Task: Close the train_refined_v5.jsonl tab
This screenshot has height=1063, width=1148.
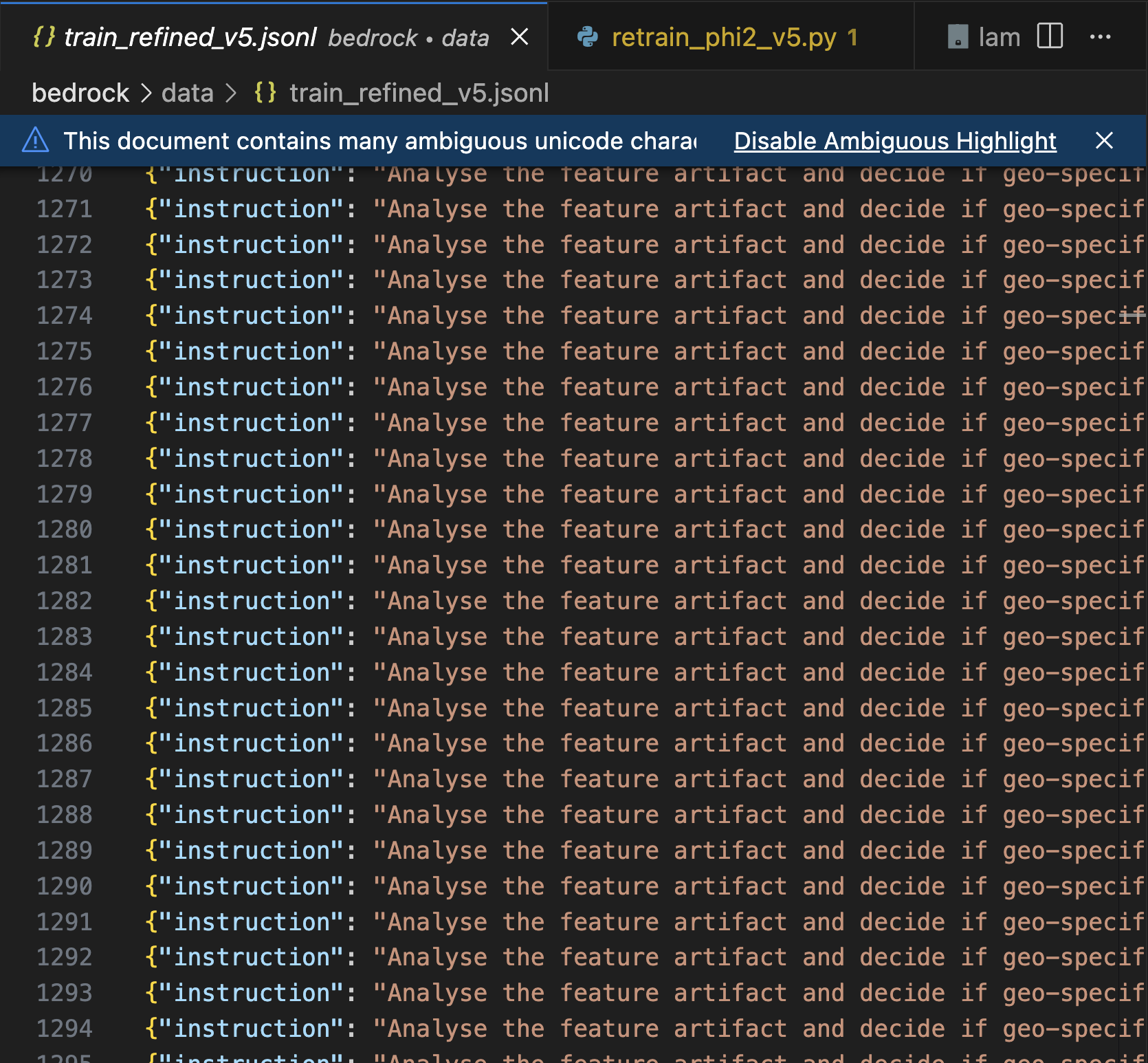Action: point(520,37)
